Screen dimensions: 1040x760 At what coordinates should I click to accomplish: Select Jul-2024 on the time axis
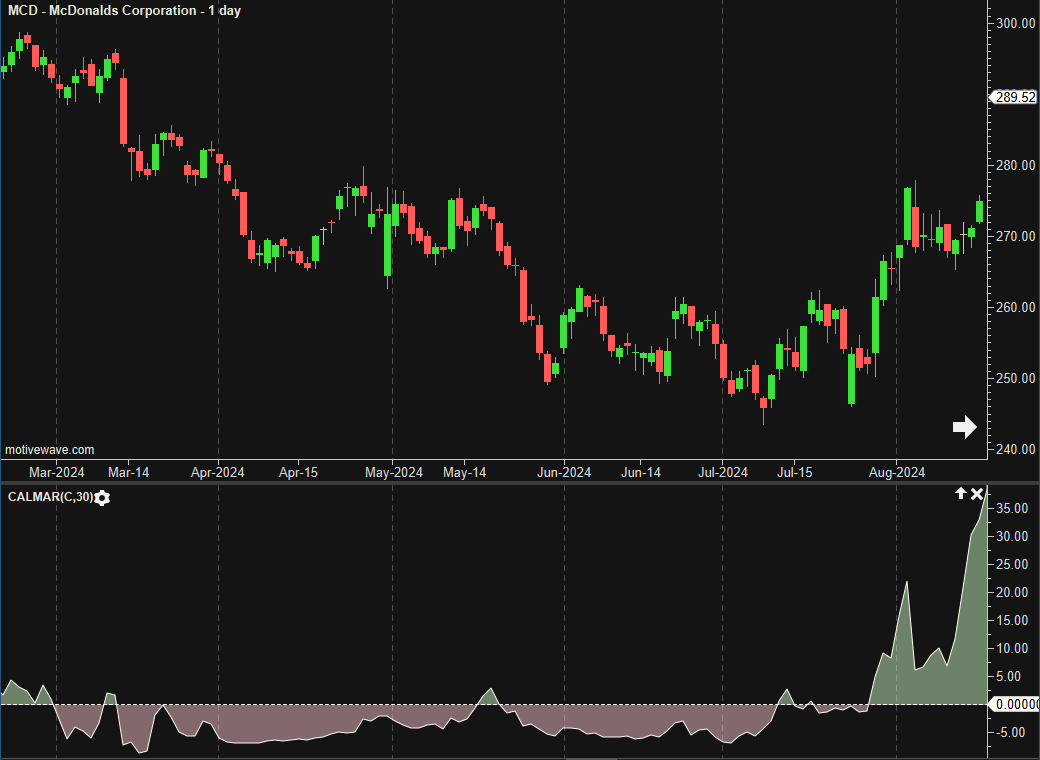tap(722, 472)
